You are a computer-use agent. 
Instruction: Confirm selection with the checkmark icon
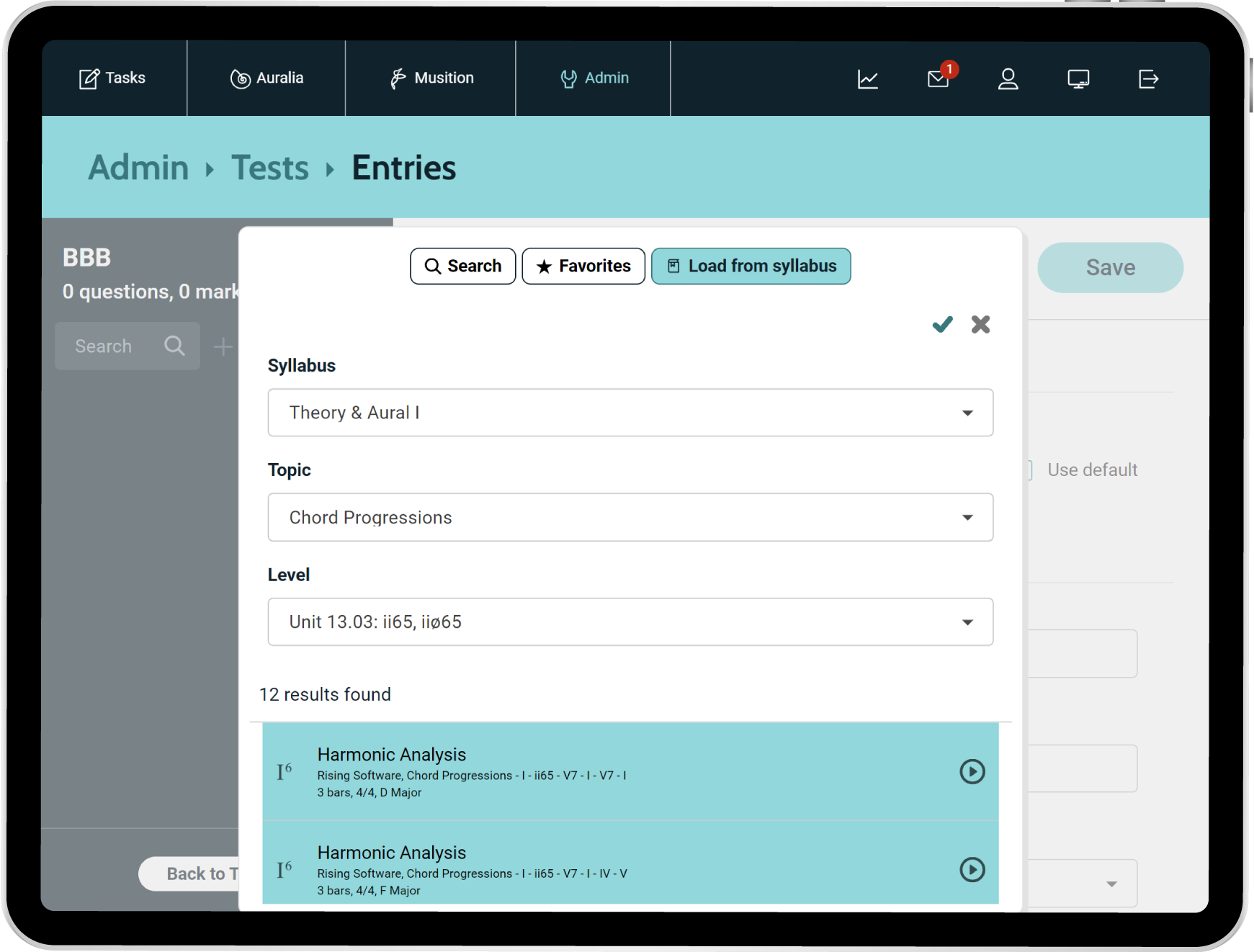(x=942, y=325)
